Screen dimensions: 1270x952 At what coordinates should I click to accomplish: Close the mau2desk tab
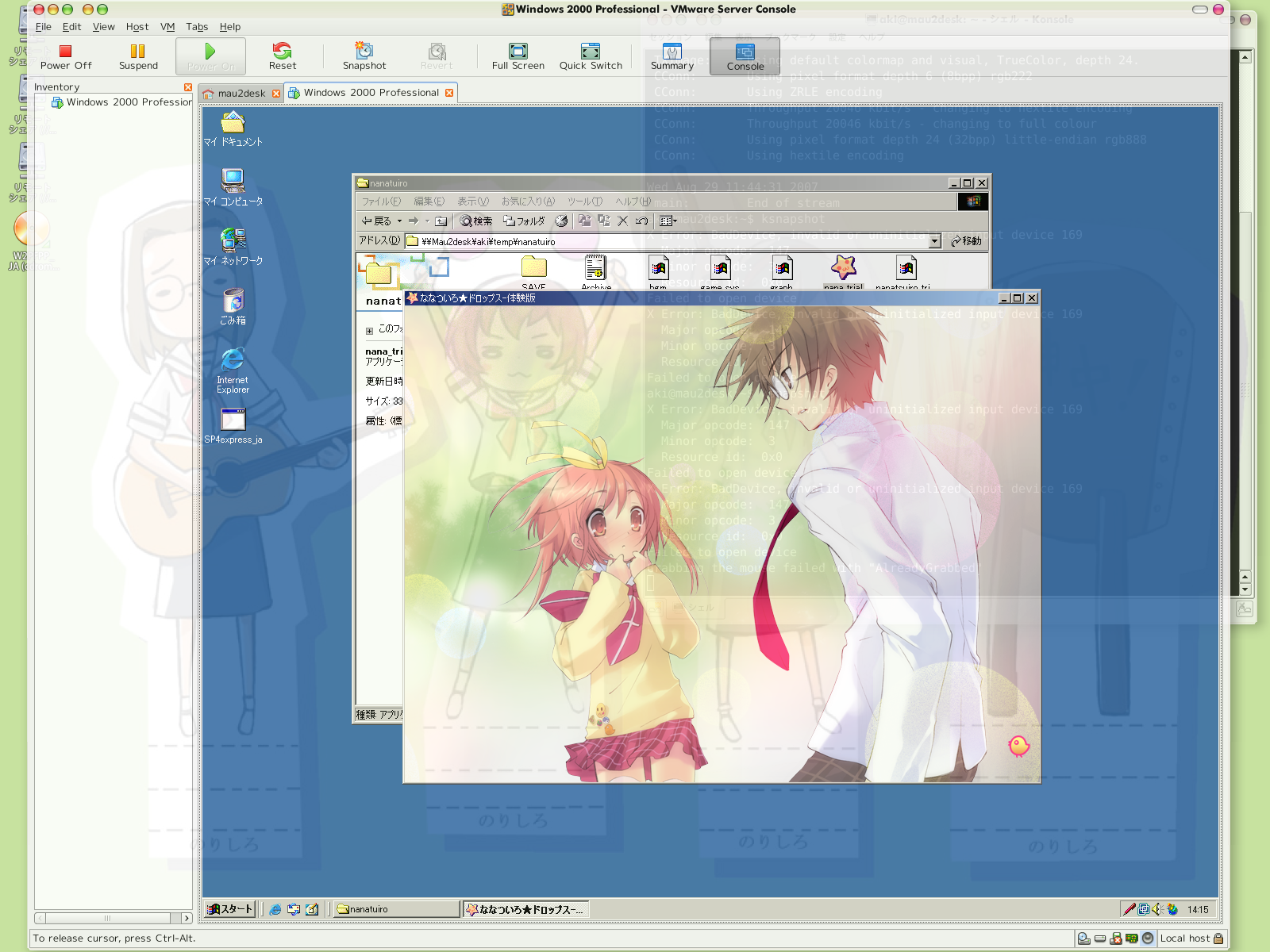[x=276, y=94]
